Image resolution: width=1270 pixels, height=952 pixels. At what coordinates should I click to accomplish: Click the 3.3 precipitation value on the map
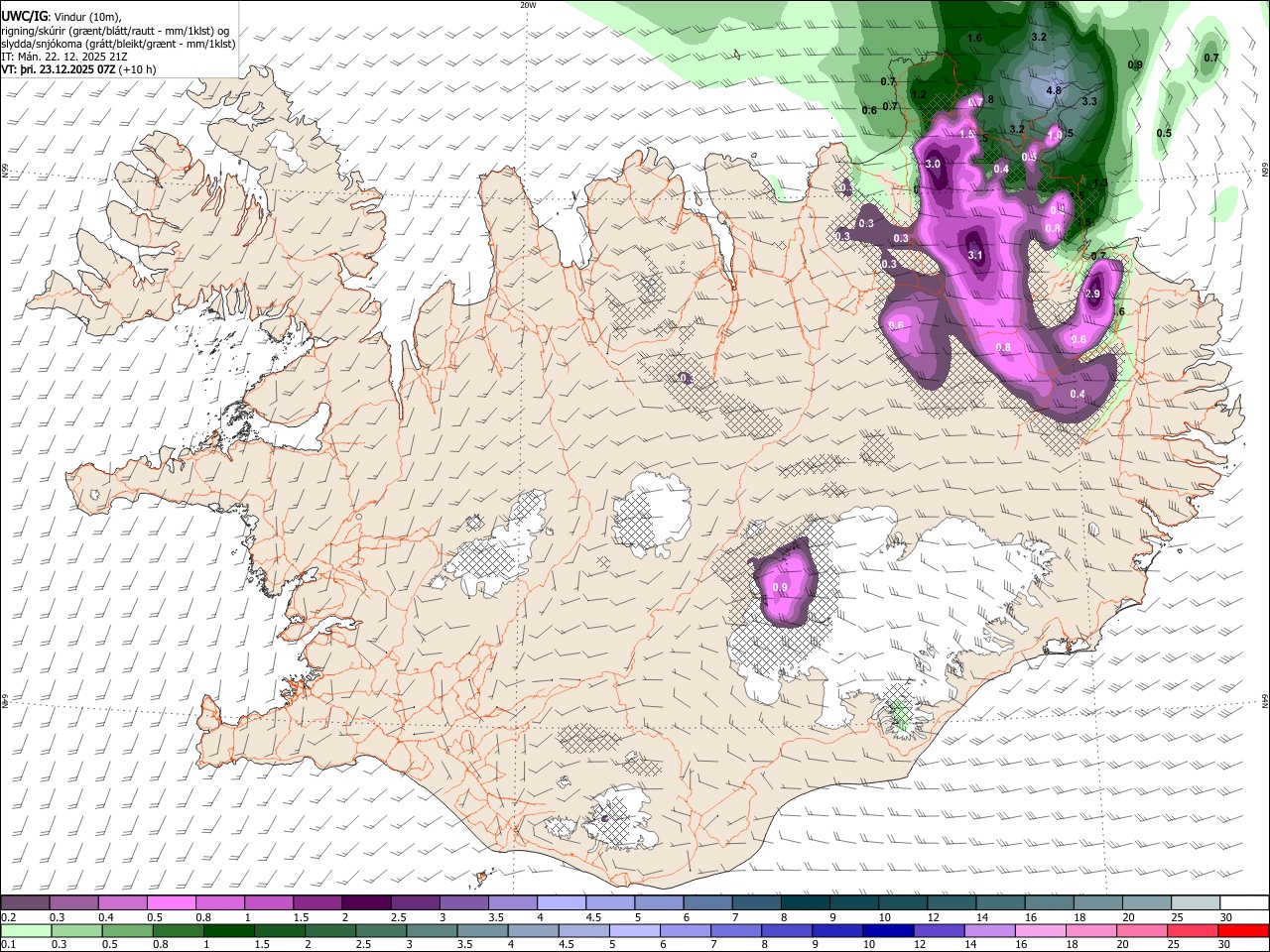1089,101
